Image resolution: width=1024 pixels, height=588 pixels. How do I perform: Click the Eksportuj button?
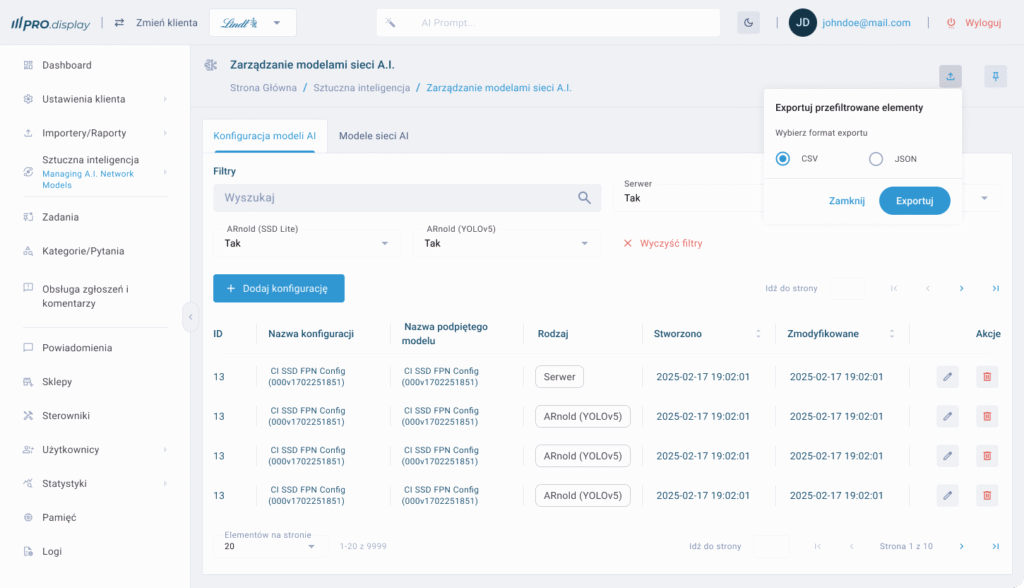pyautogui.click(x=914, y=201)
